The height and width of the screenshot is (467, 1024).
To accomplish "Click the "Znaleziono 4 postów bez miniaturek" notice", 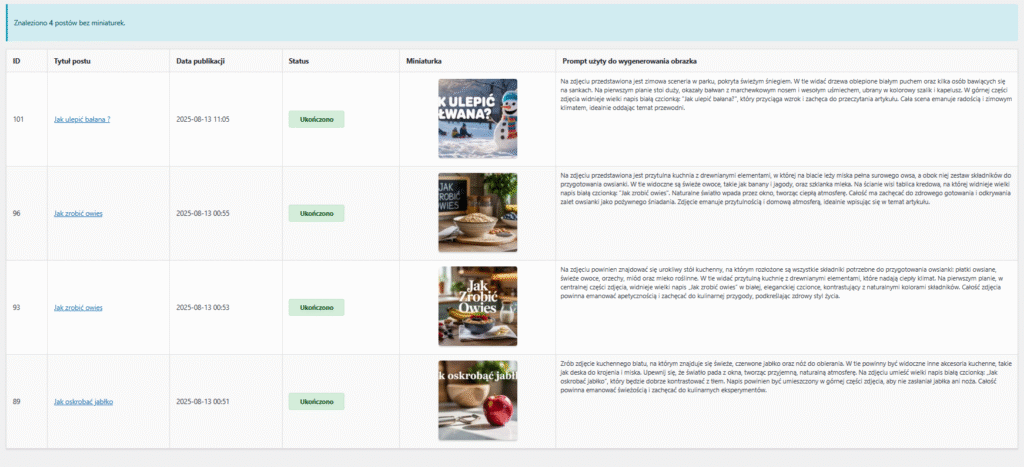I will tap(70, 22).
